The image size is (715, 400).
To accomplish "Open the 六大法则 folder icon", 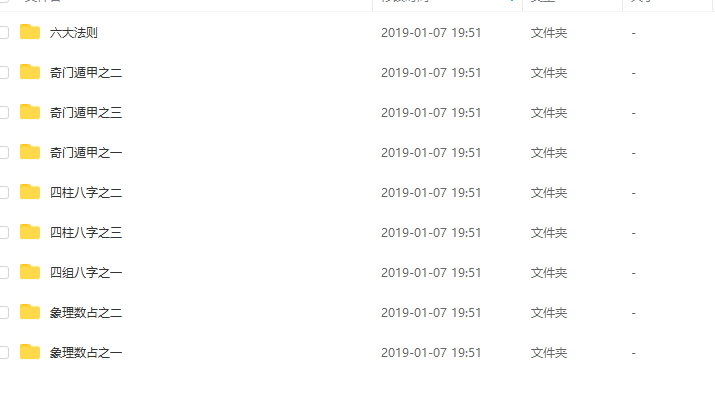I will [x=30, y=32].
